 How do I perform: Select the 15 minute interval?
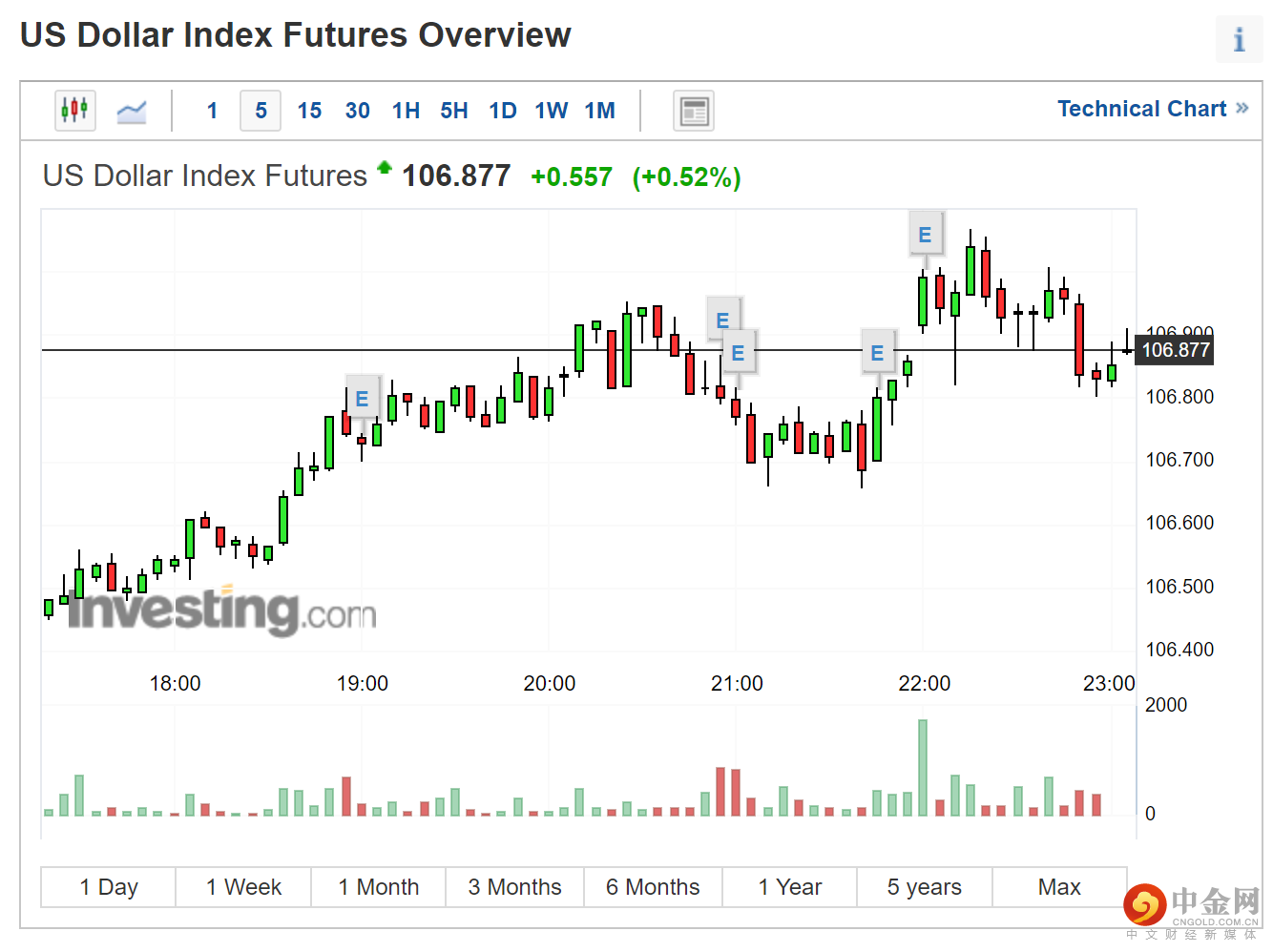click(309, 111)
